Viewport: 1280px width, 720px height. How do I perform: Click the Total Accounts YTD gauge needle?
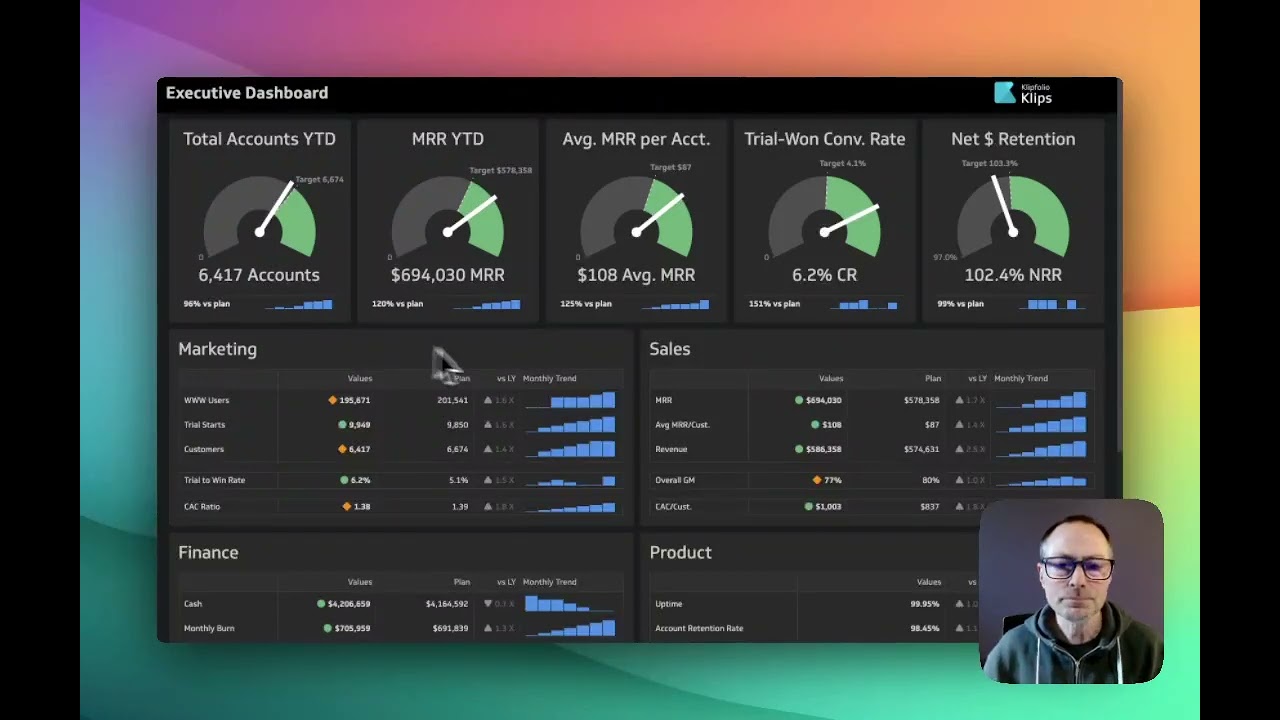[276, 207]
